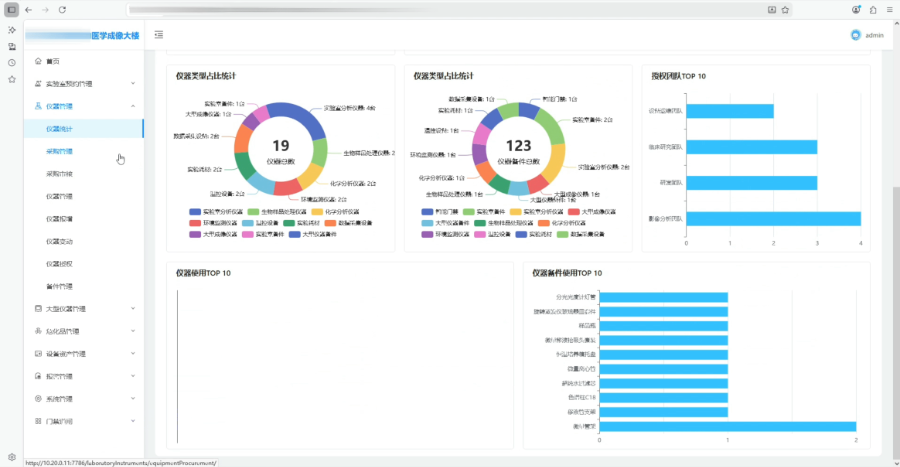The image size is (900, 467).
Task: Open the browser history clock icon
Action: [x=11, y=63]
